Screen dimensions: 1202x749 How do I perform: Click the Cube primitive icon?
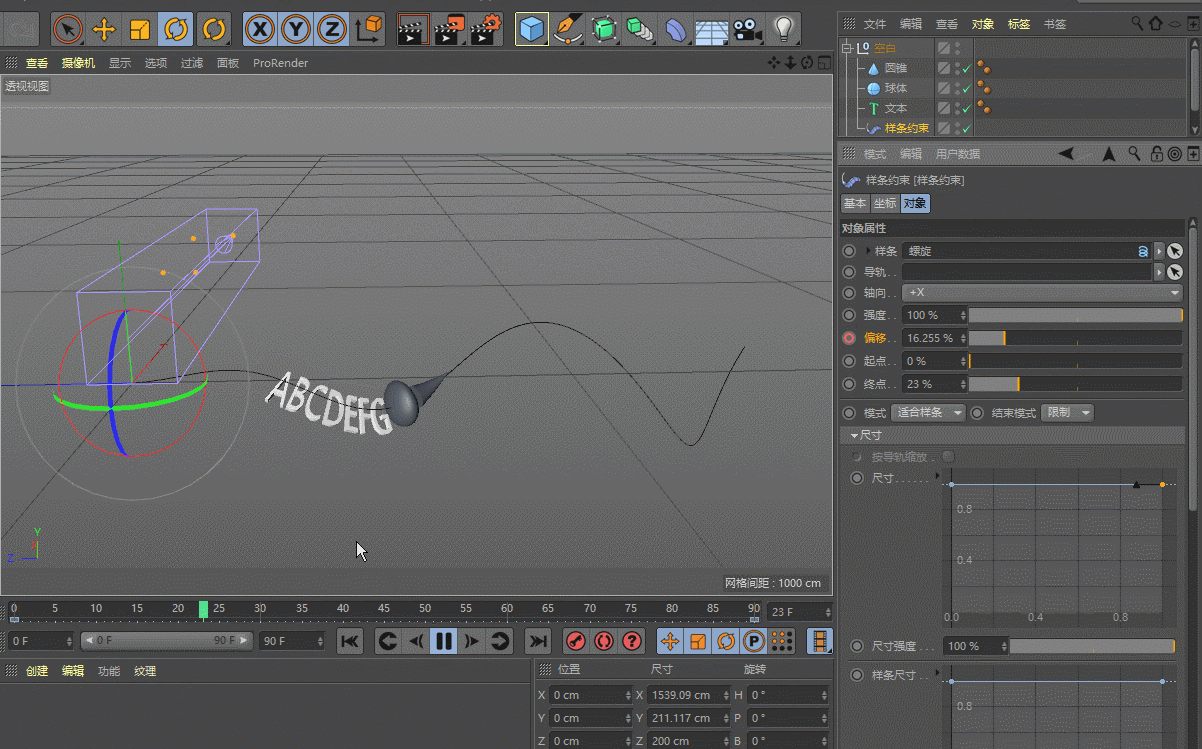coord(532,29)
